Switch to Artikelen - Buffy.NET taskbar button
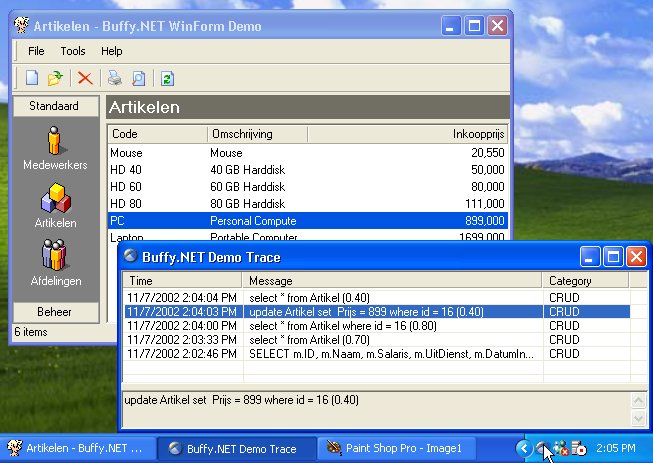653x463 pixels. click(78, 448)
